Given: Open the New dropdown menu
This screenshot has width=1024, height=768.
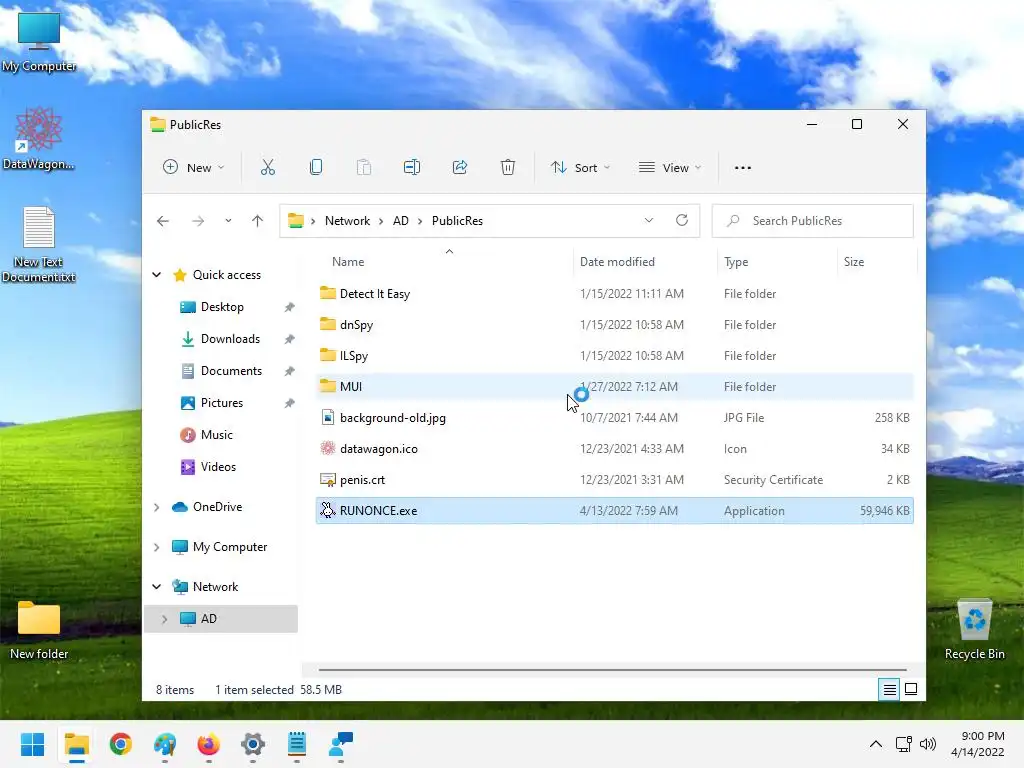Looking at the screenshot, I should pyautogui.click(x=193, y=167).
